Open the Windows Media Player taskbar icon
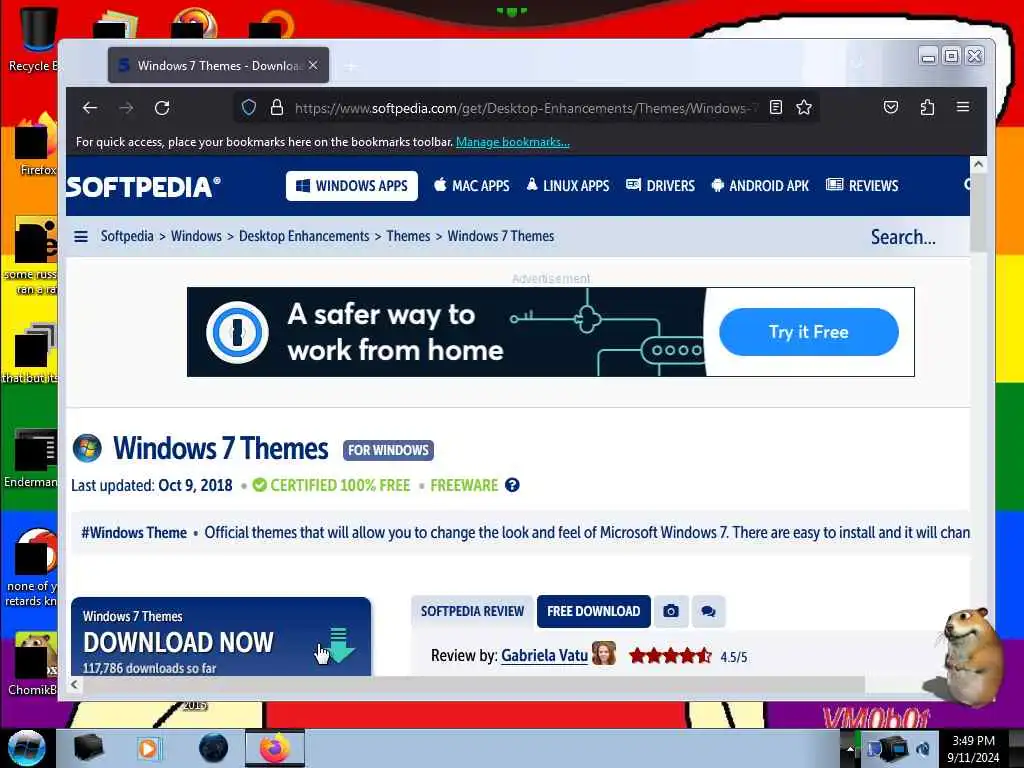Screen dimensions: 1024x768 pos(149,748)
